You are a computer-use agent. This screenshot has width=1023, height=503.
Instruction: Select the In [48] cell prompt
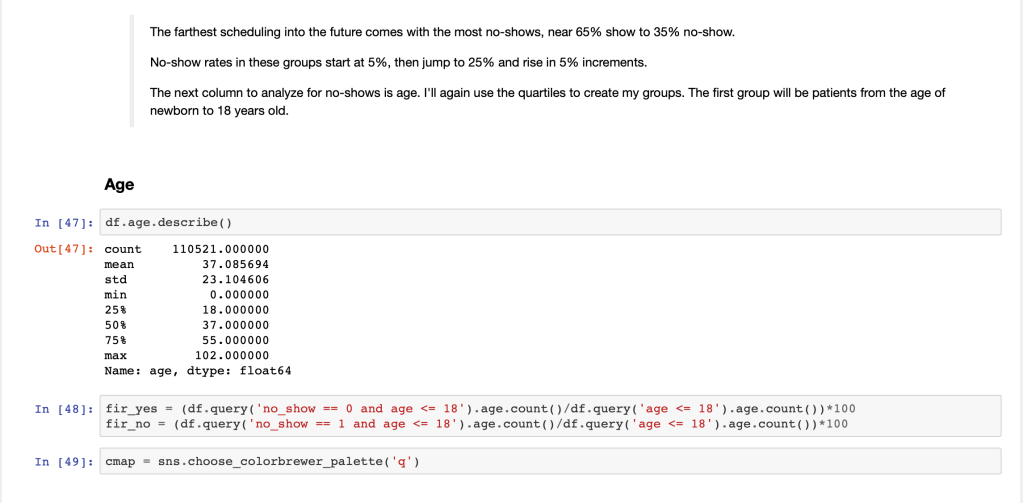62,409
